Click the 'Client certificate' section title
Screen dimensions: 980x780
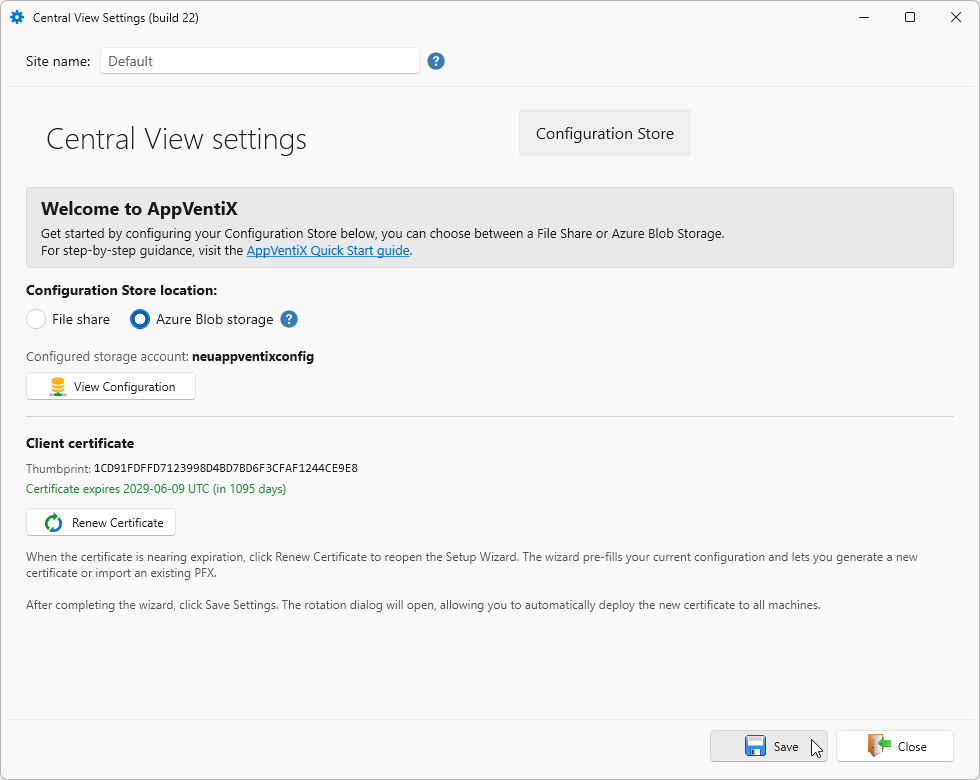tap(80, 443)
